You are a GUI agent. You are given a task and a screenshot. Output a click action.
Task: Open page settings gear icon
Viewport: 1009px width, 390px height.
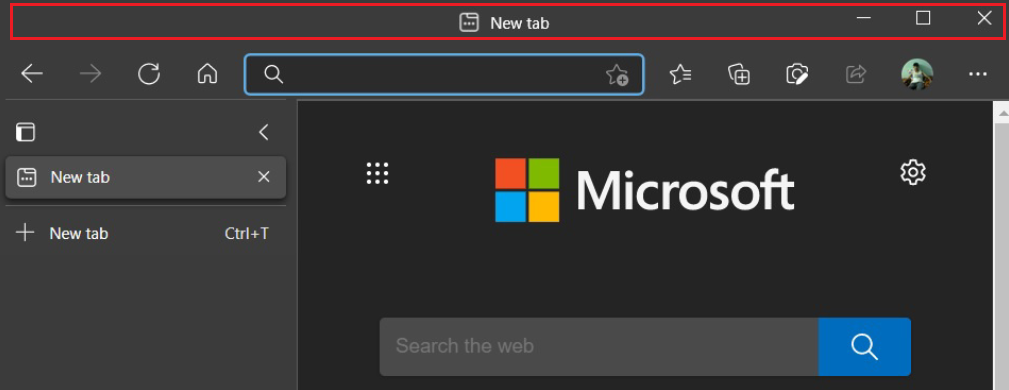tap(912, 172)
